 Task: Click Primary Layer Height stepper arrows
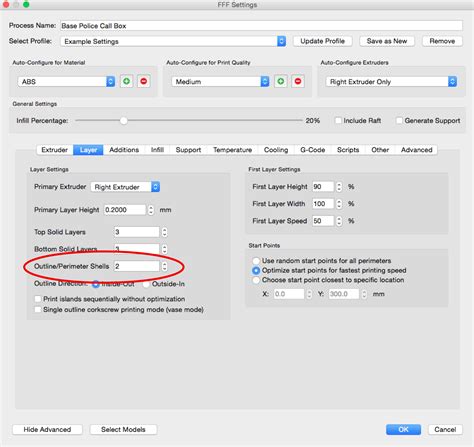click(151, 210)
